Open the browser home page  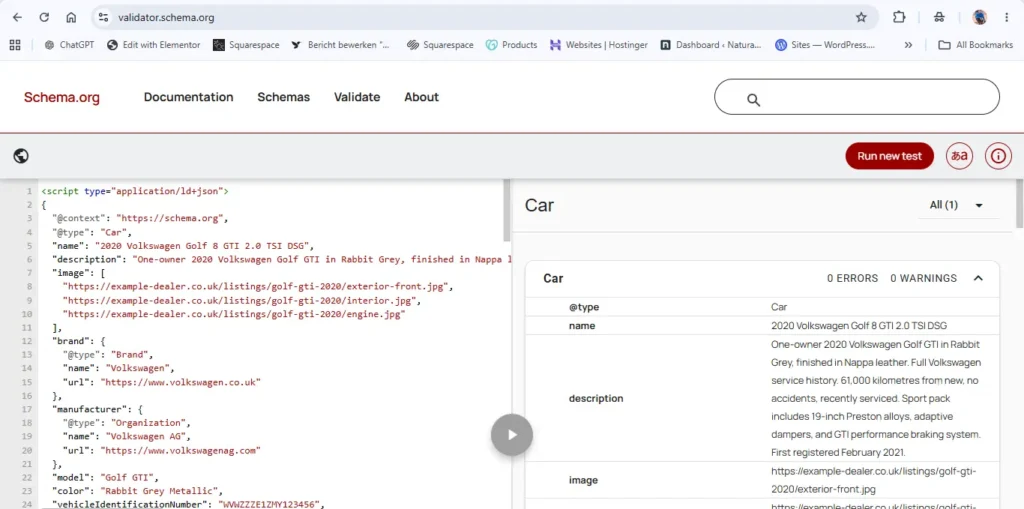tap(71, 18)
